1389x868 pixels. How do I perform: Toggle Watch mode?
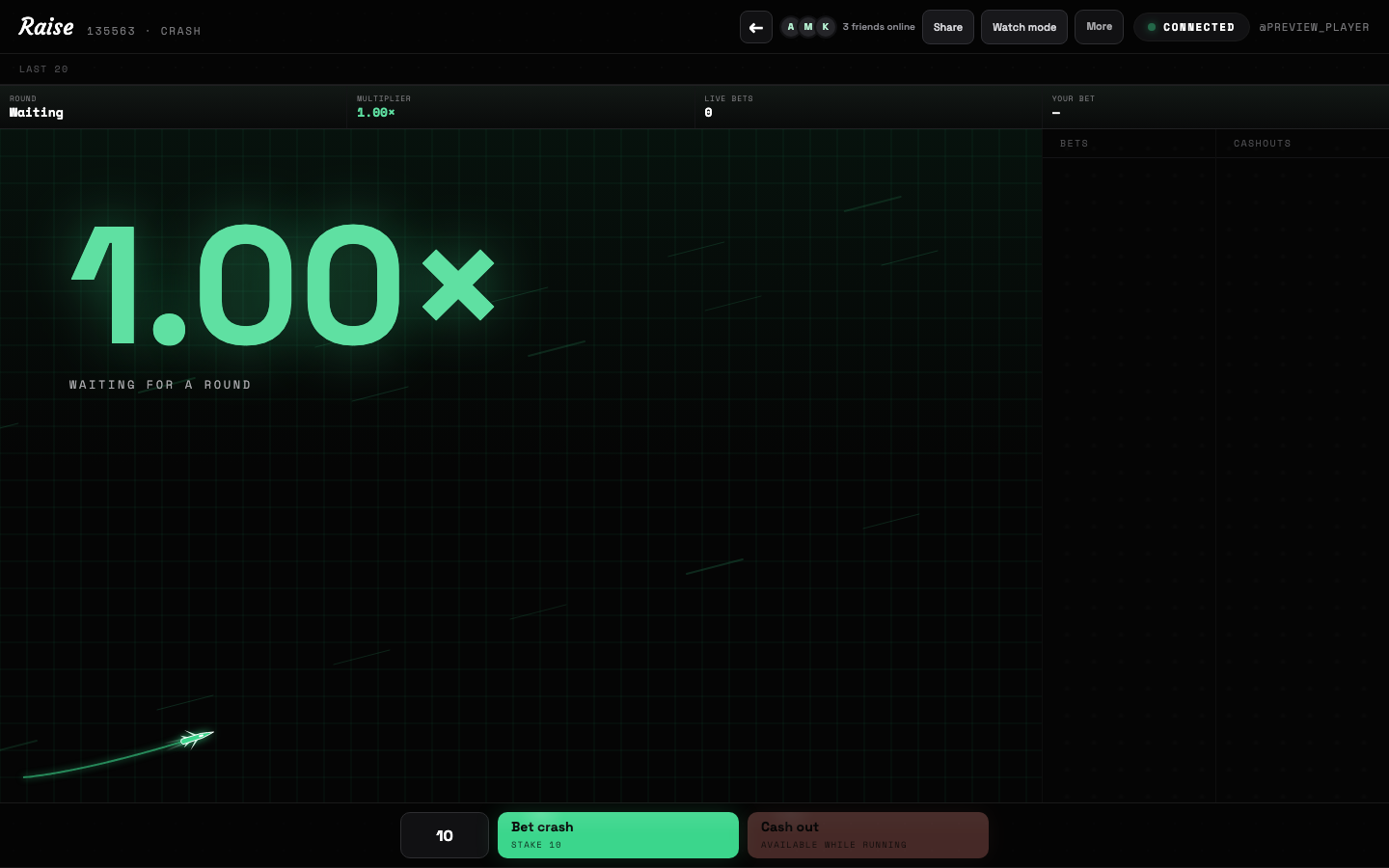pos(1024,27)
